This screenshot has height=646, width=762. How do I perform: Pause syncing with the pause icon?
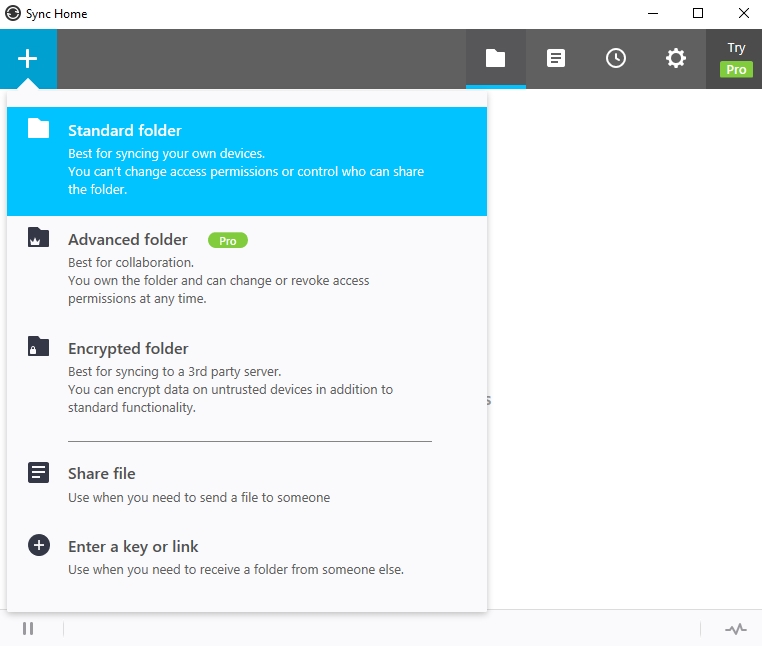pos(28,629)
